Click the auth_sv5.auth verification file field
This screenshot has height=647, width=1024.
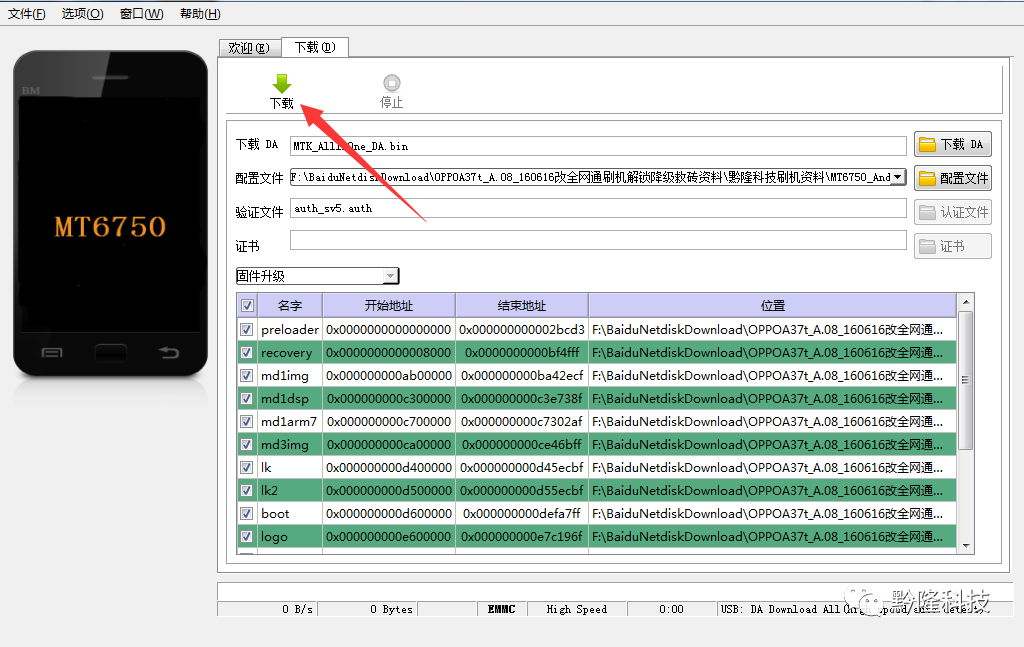coord(598,208)
